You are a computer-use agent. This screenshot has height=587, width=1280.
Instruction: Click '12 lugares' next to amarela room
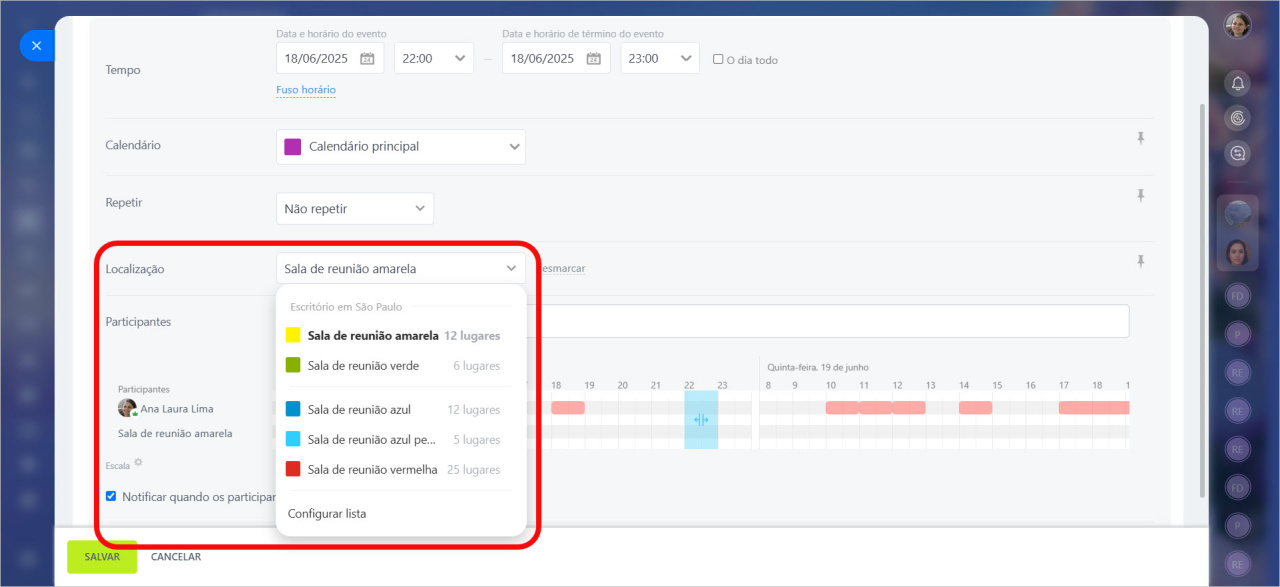(x=473, y=336)
